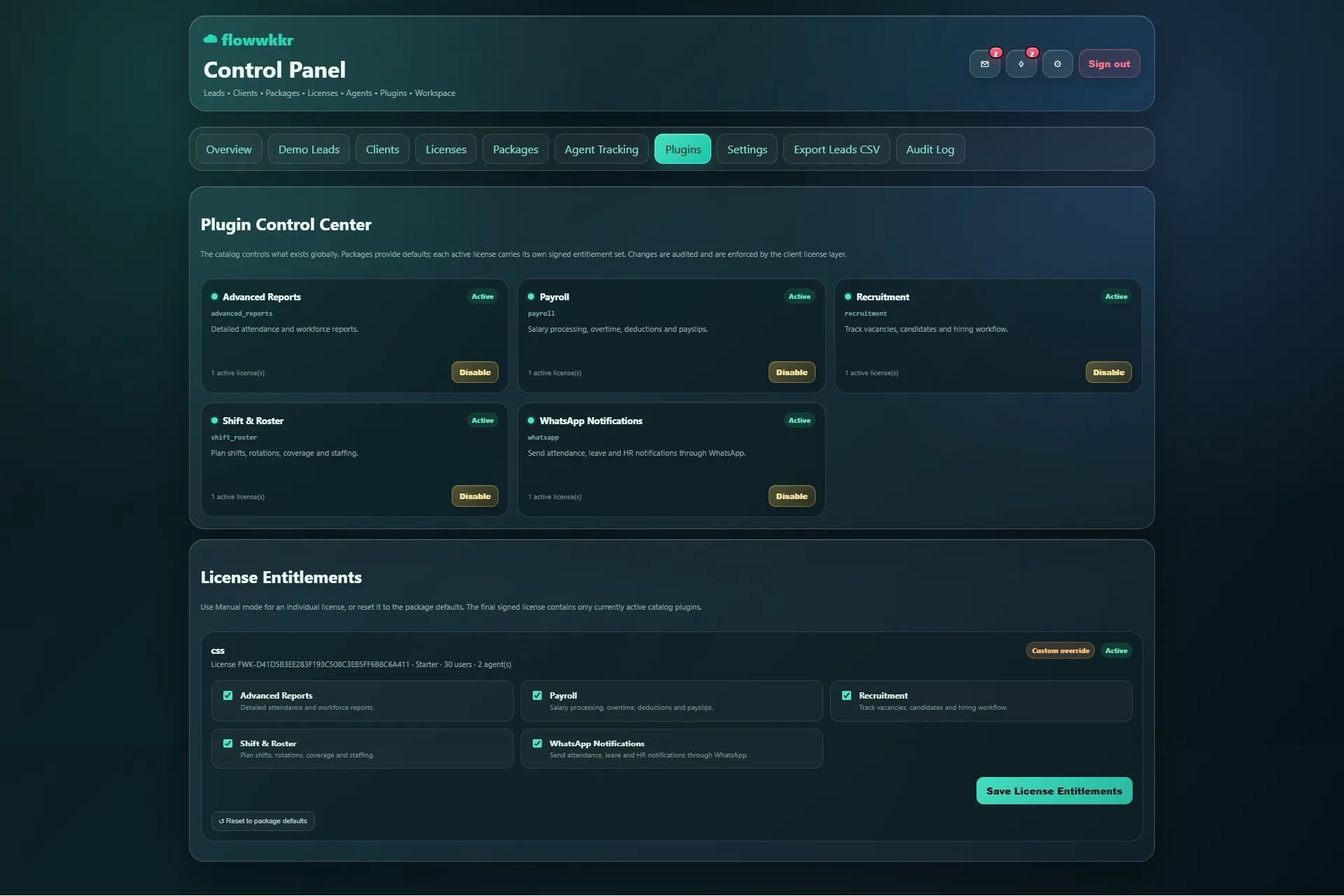Click the Sign out button
1344x896 pixels.
(x=1109, y=64)
